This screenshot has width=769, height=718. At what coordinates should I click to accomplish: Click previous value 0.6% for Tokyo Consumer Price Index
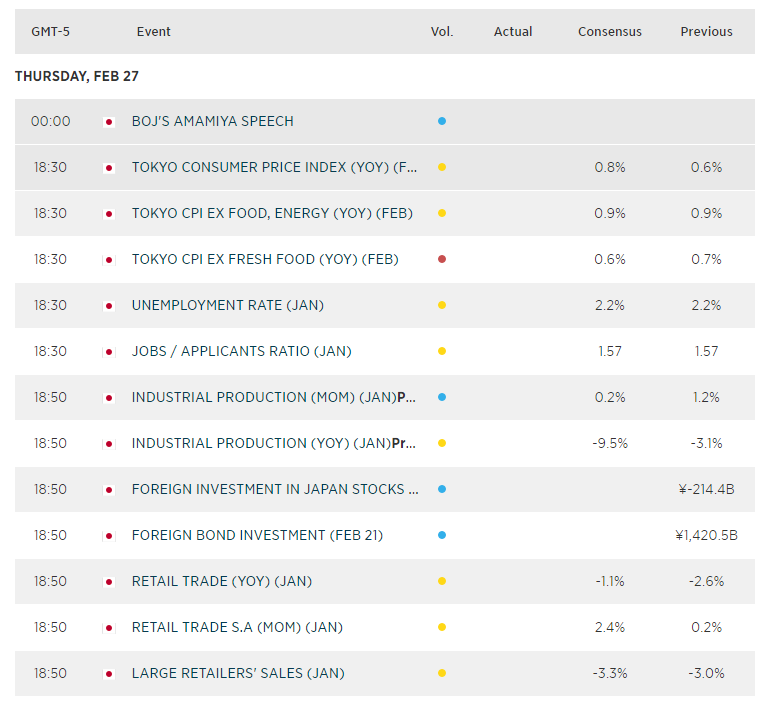click(706, 167)
